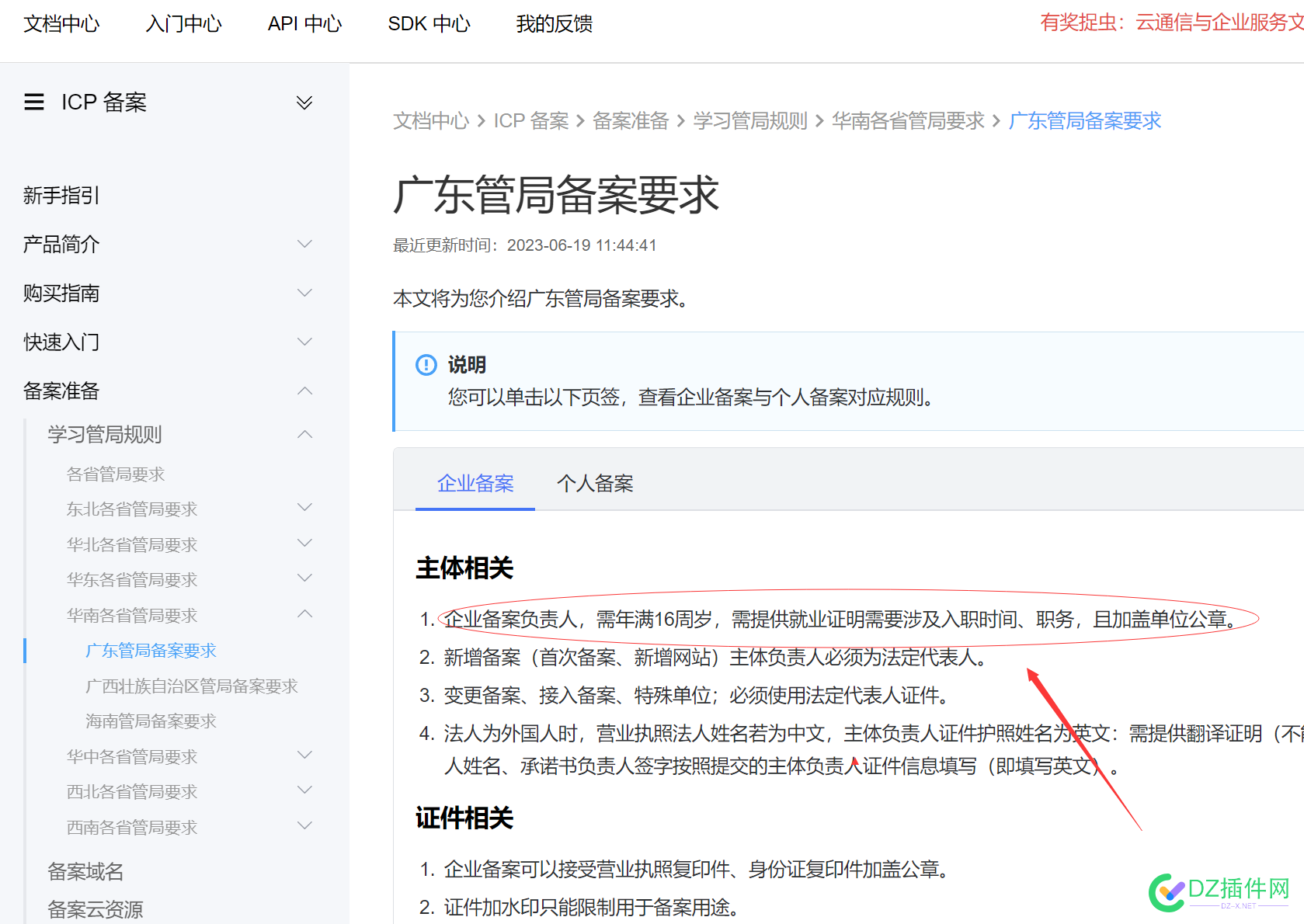The image size is (1304, 924).
Task: Collapse 华南各省管局要求 chevron
Action: [x=305, y=614]
